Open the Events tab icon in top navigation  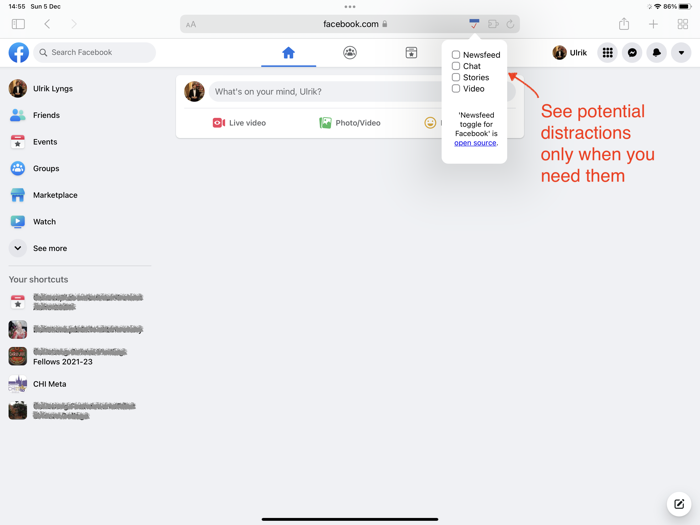click(411, 53)
